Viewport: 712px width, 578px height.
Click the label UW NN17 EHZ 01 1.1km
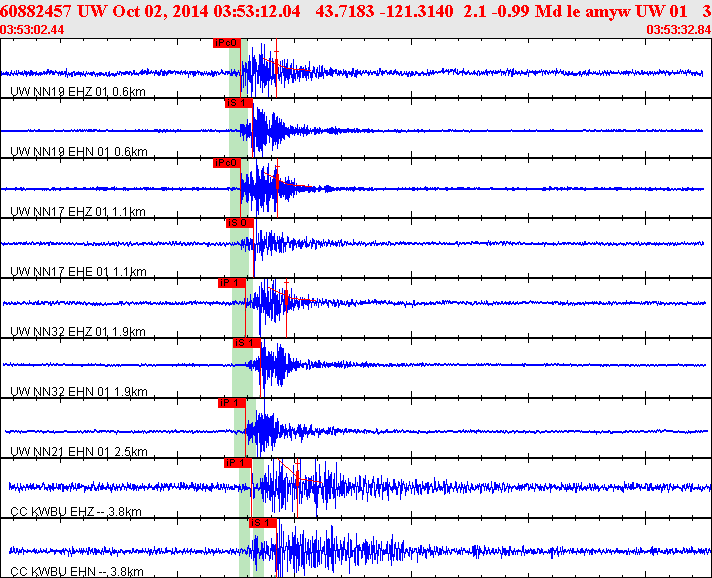coord(78,212)
